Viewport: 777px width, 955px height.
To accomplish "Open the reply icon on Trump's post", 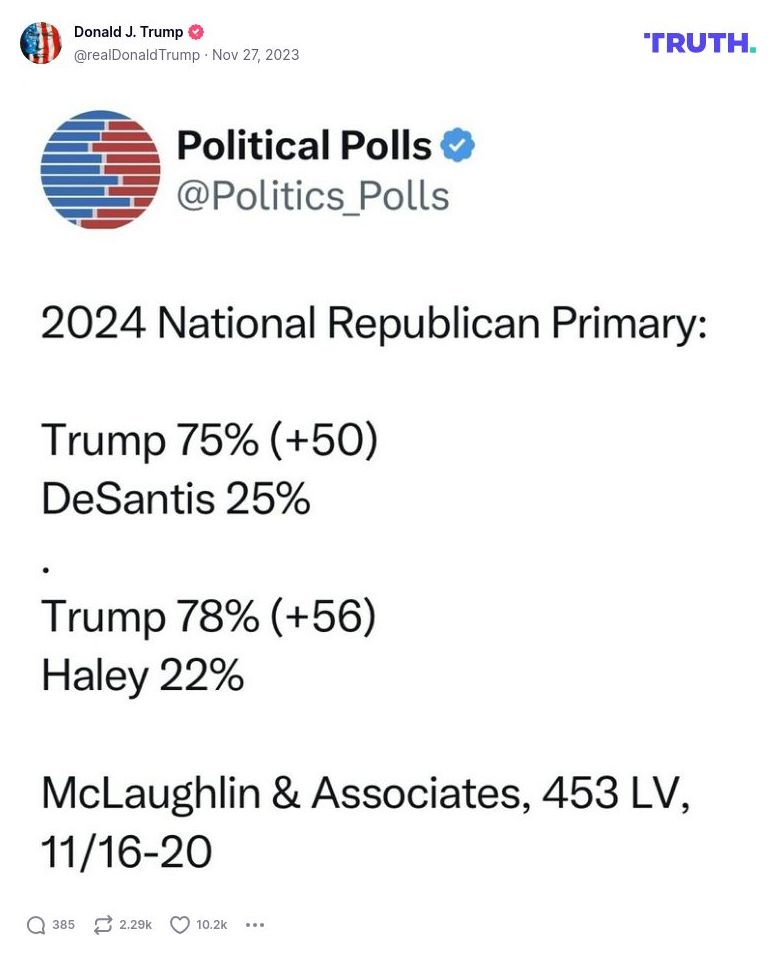I will click(32, 925).
